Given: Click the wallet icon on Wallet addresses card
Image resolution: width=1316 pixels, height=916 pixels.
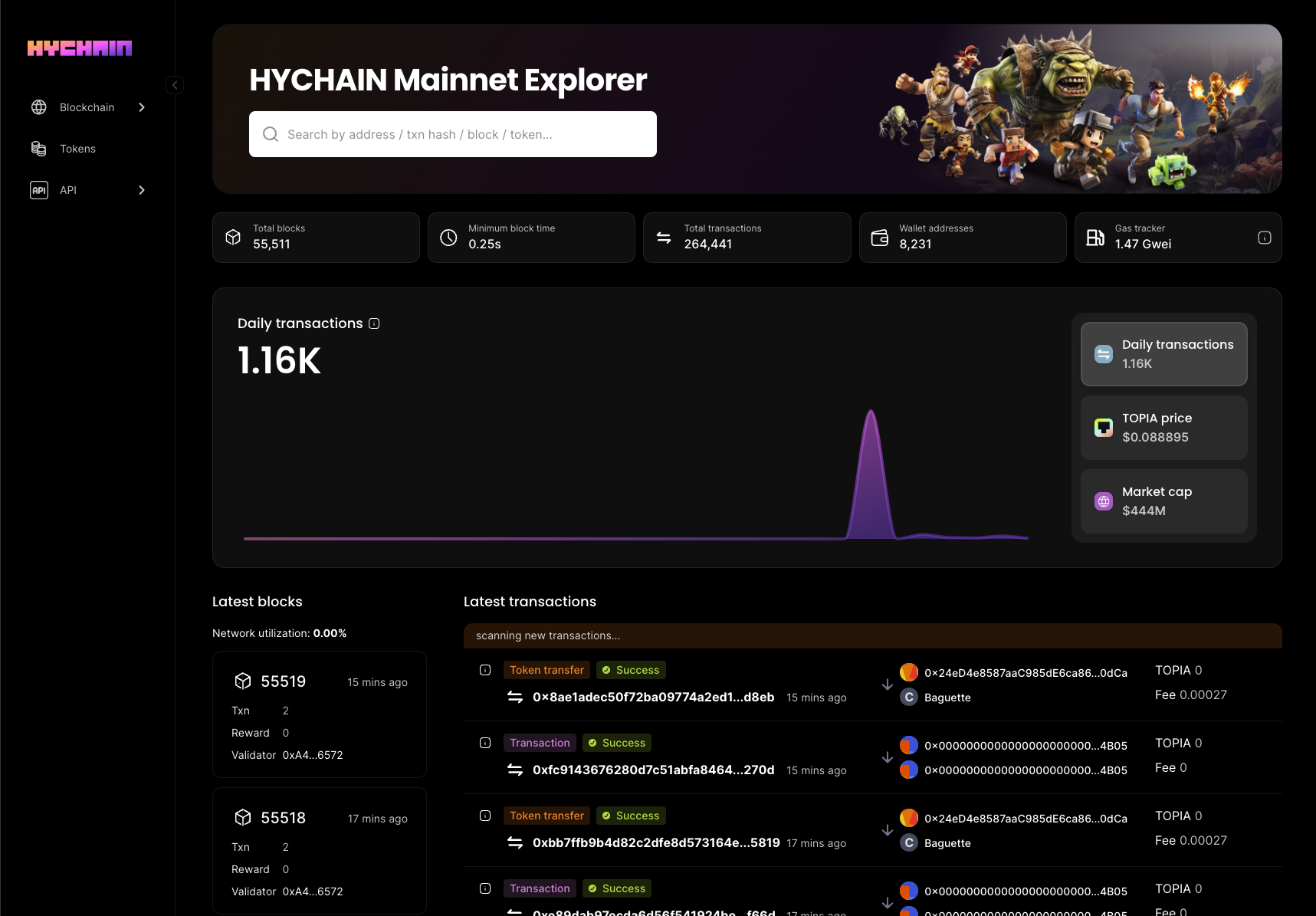Looking at the screenshot, I should point(879,237).
